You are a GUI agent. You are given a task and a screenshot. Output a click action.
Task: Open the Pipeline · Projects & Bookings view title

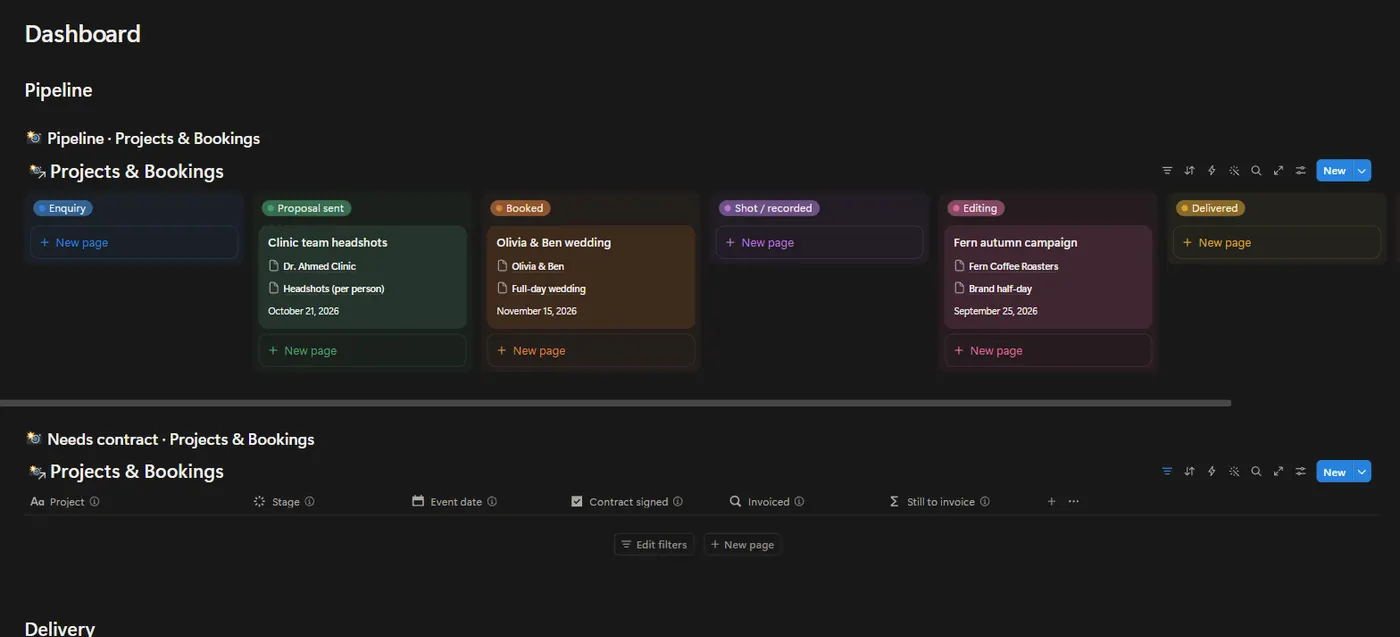(153, 138)
